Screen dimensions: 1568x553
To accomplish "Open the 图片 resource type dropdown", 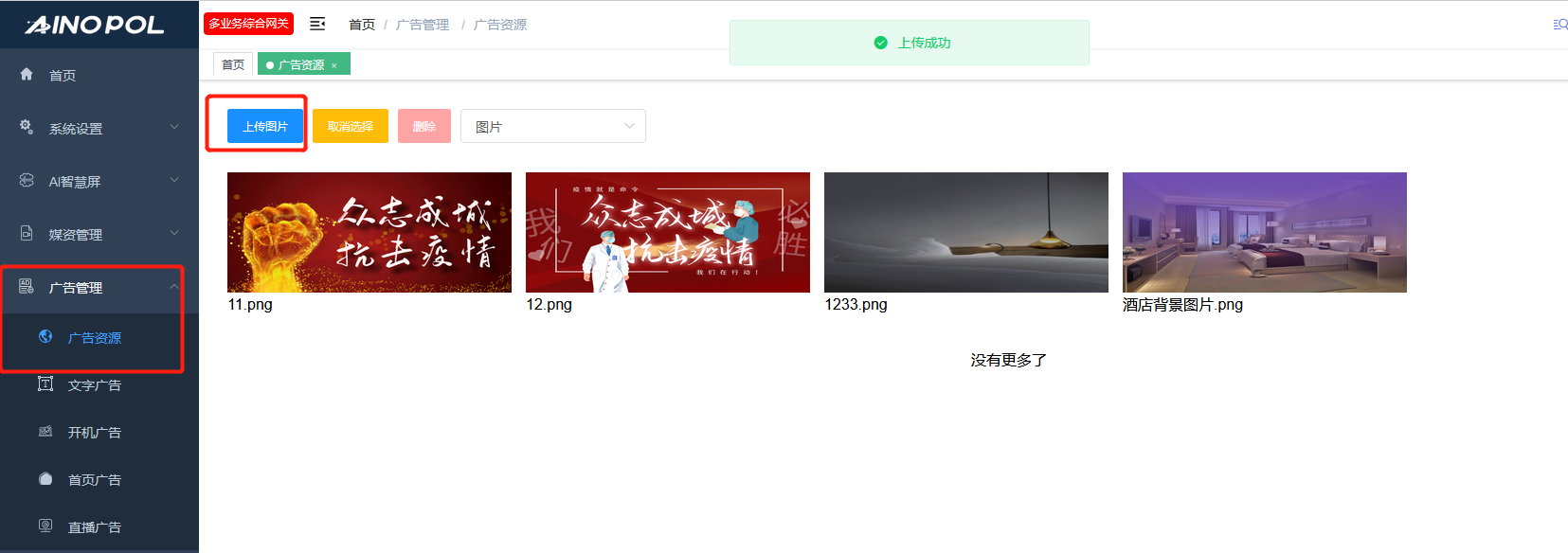I will (x=552, y=126).
